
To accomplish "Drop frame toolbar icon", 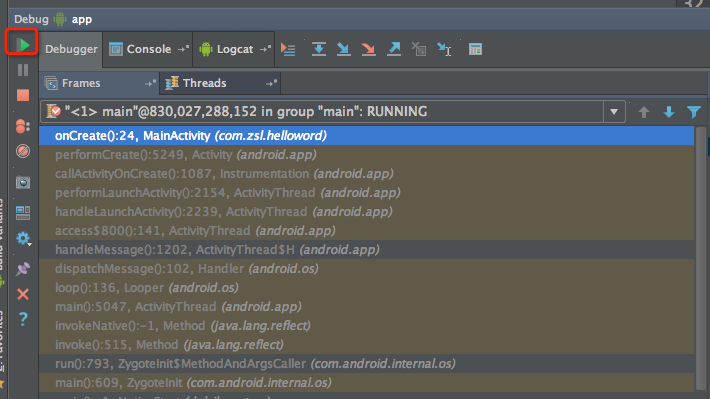I will click(419, 49).
